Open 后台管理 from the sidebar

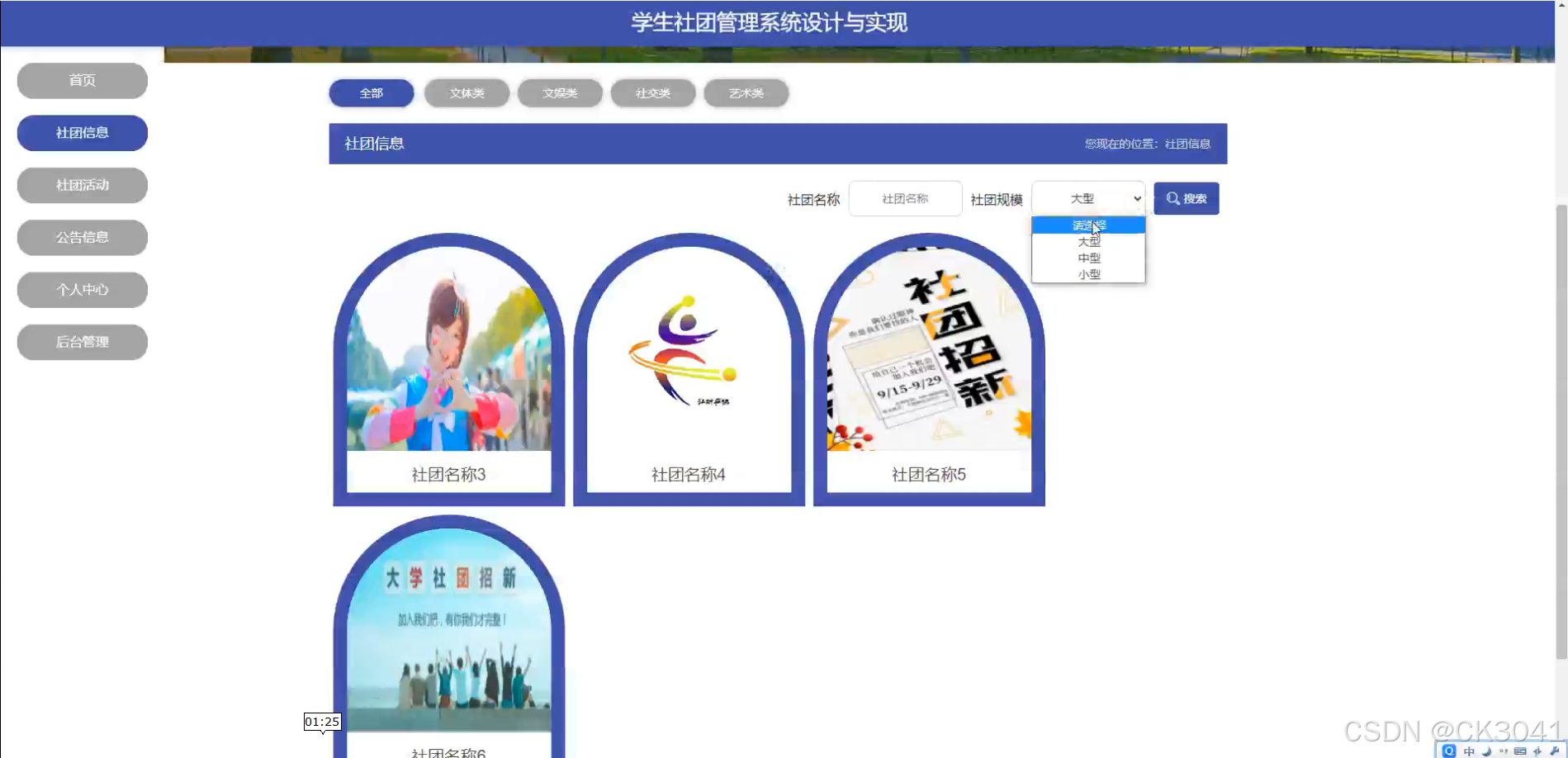tap(82, 342)
